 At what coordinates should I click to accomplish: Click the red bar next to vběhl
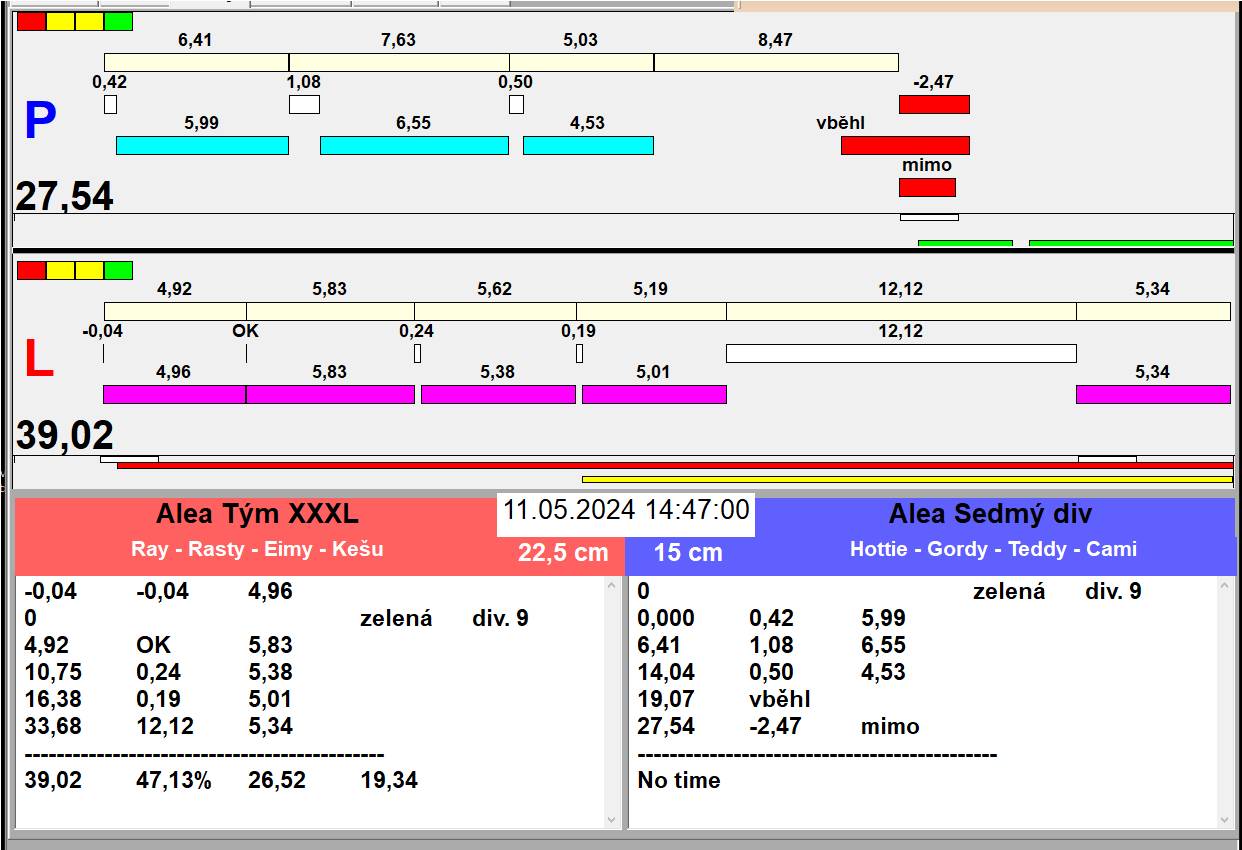905,145
